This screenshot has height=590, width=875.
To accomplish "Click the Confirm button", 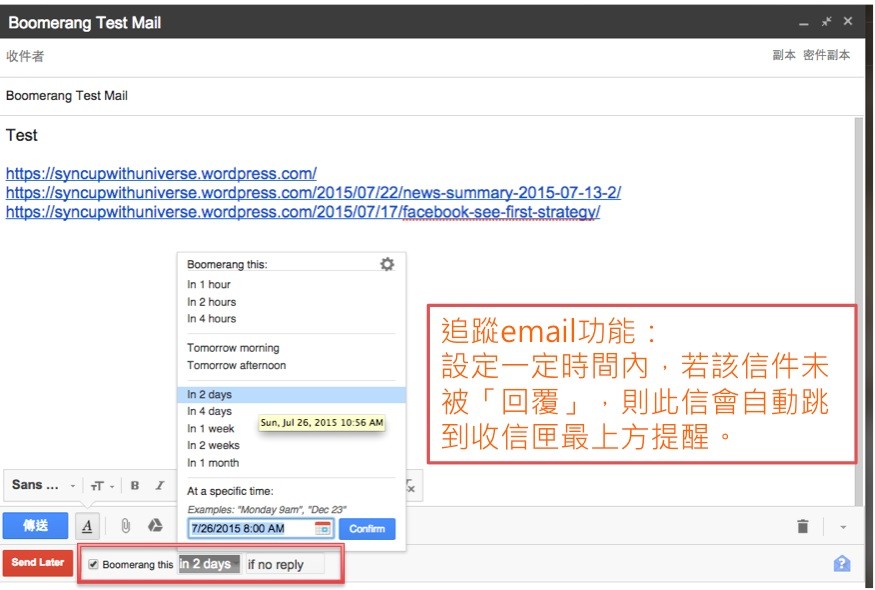I will 367,529.
